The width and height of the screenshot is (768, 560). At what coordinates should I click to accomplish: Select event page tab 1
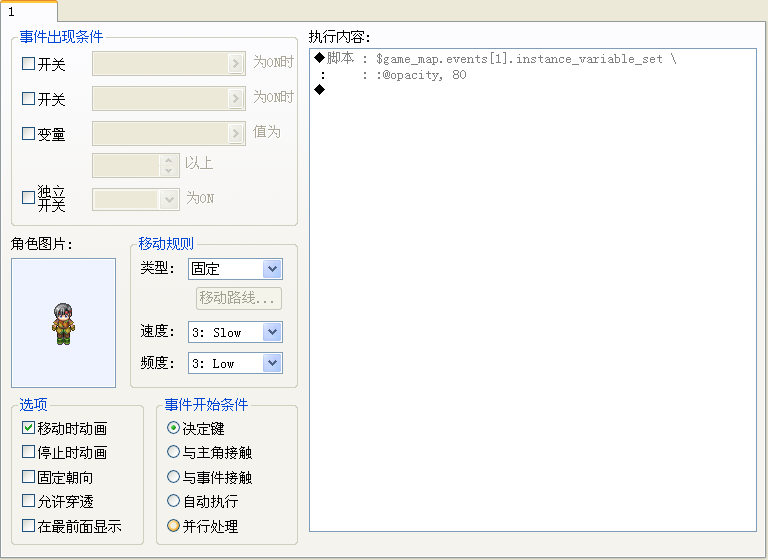[x=28, y=11]
